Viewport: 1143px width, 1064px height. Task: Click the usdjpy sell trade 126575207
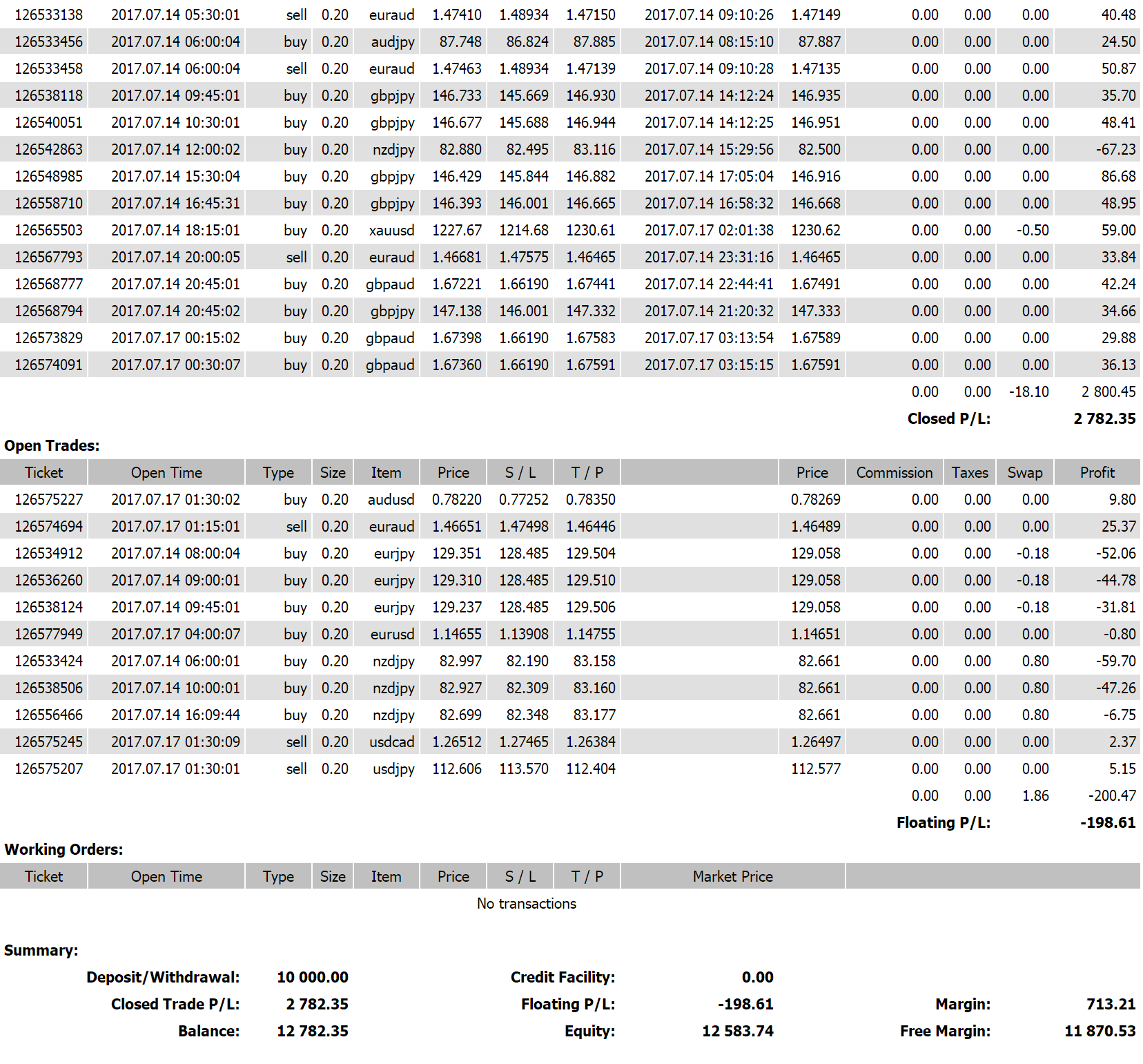[570, 768]
